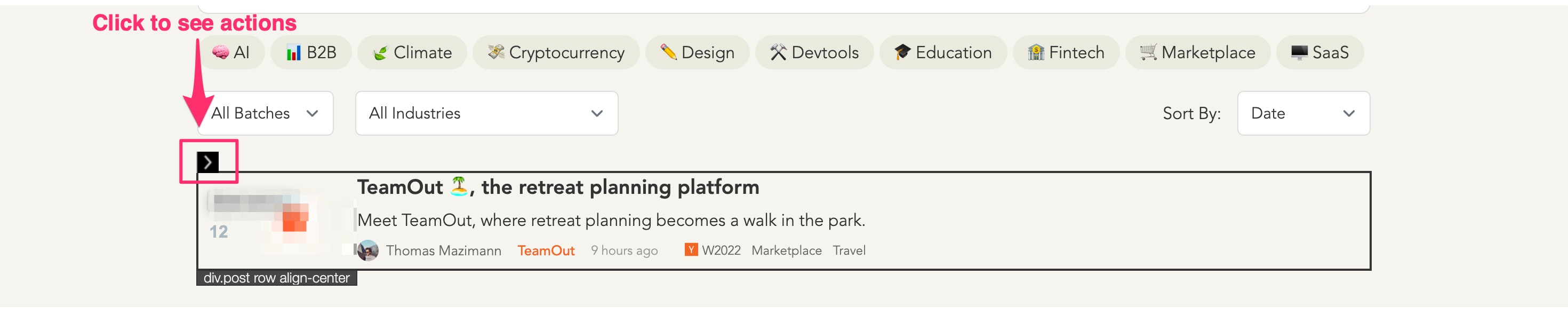Open the All Industries dropdown
Viewport: 1568px width, 329px height.
click(x=486, y=113)
